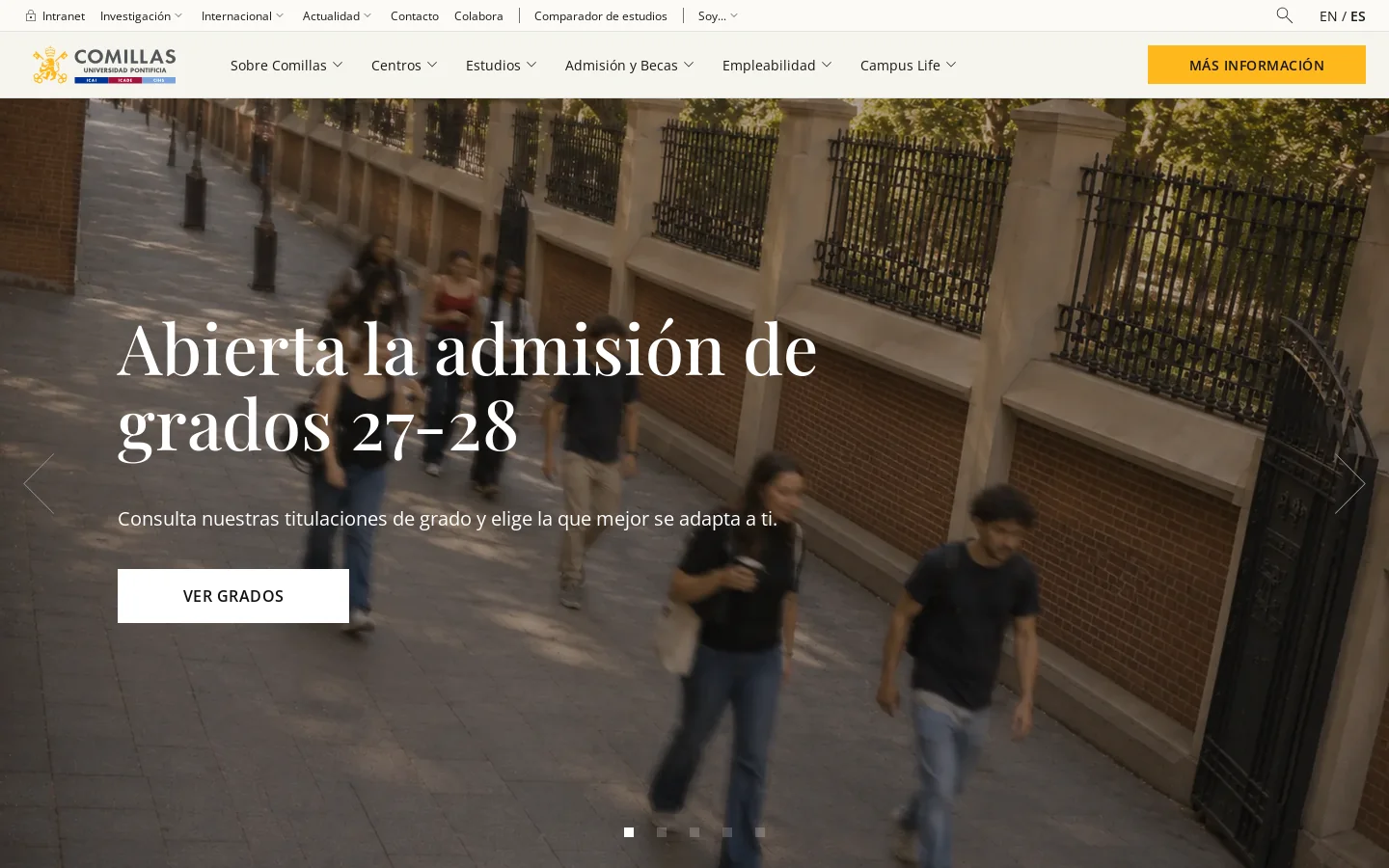This screenshot has width=1389, height=868.
Task: Expand the Estudios menu
Action: pos(502,66)
